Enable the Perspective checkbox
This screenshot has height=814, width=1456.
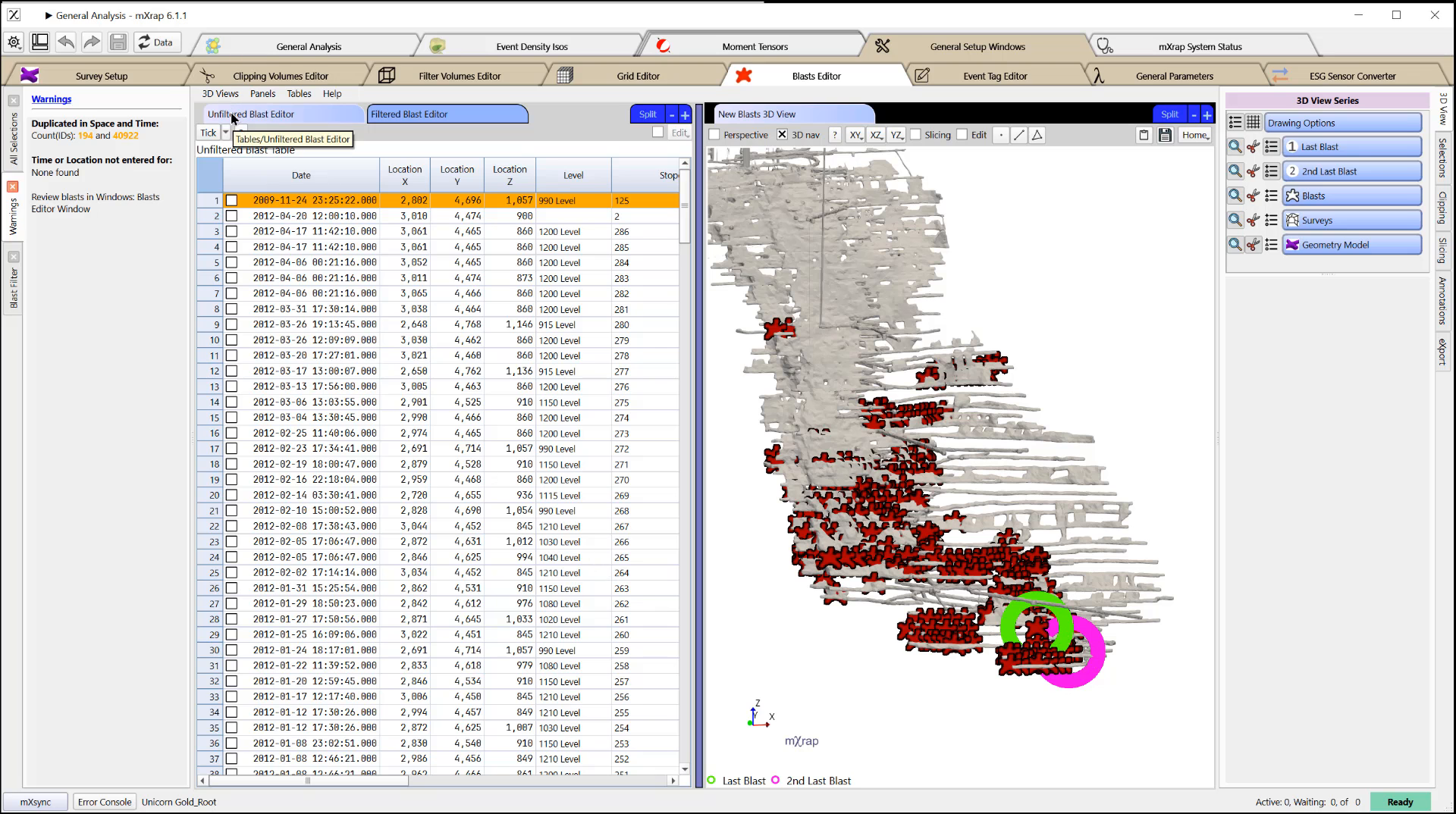(x=714, y=135)
